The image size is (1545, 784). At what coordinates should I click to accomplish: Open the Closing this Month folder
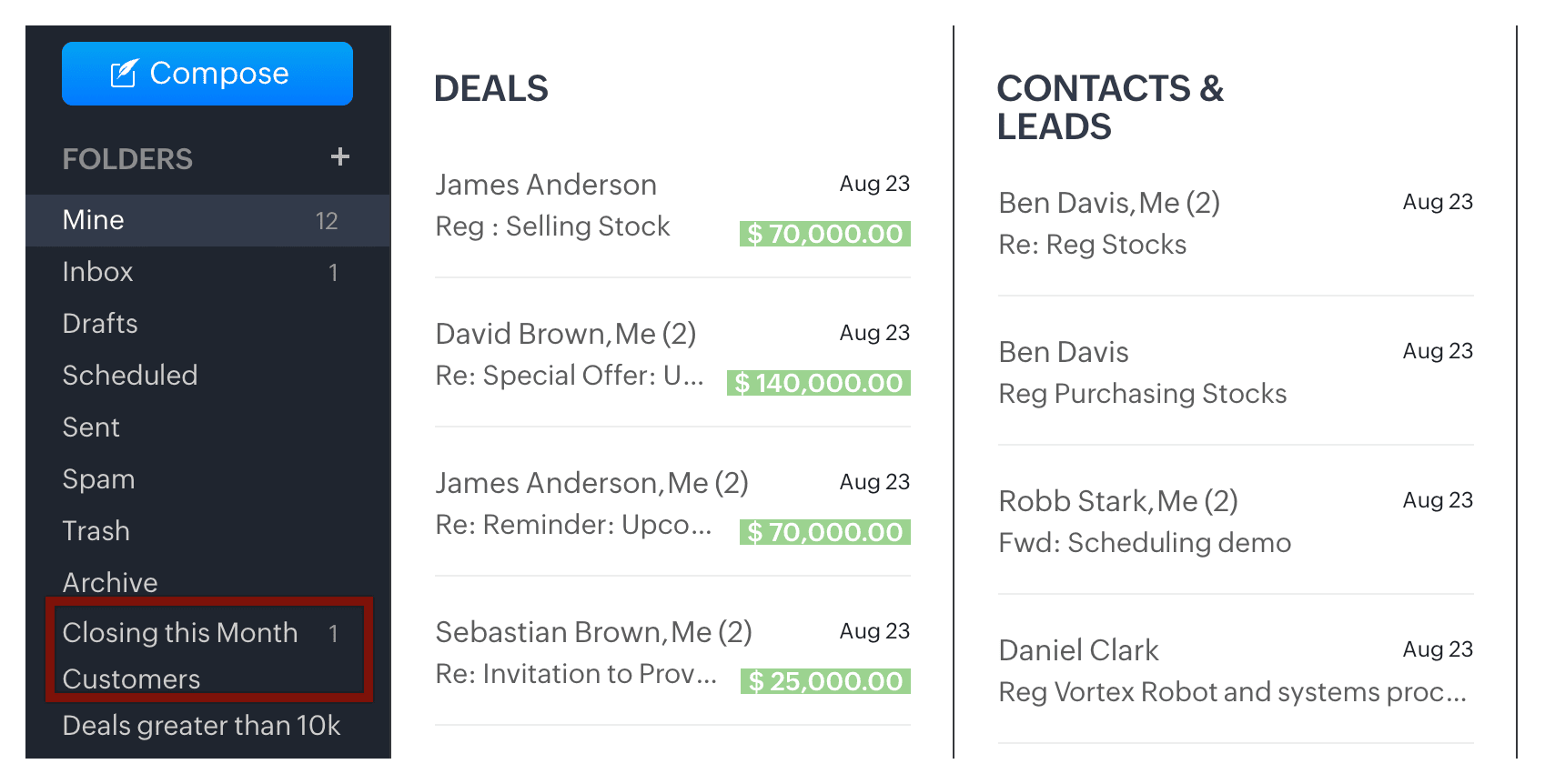[x=180, y=633]
